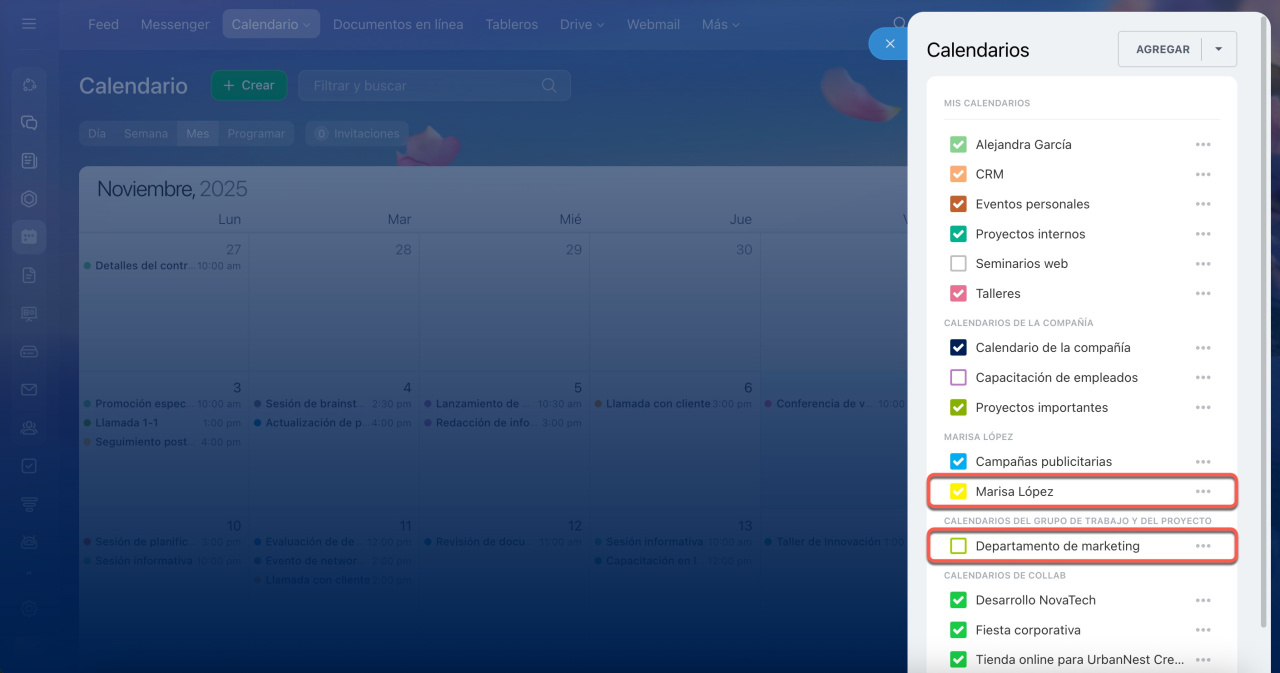The width and height of the screenshot is (1280, 673).
Task: Click the Filtrar y buscar input field
Action: coord(420,86)
